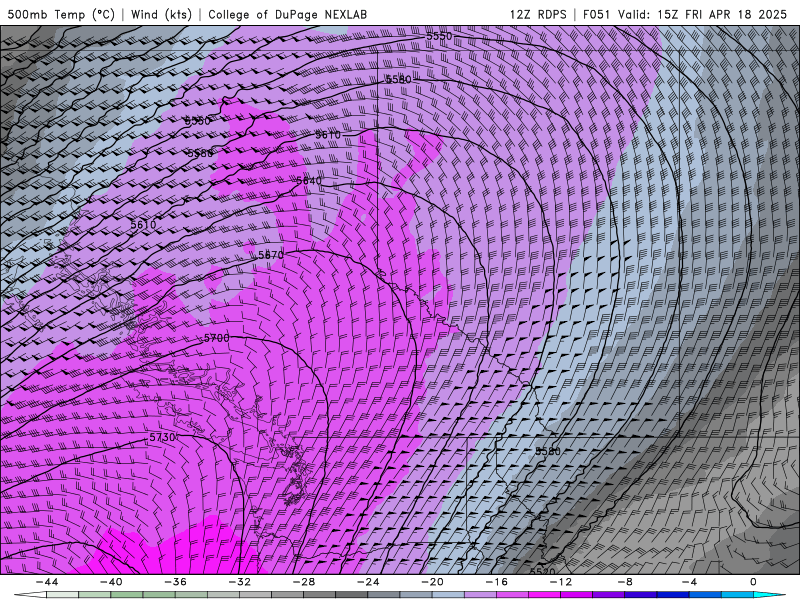Screen dimensions: 800x600
Task: Click the white arrow end of the colorbar
Action: 30,595
